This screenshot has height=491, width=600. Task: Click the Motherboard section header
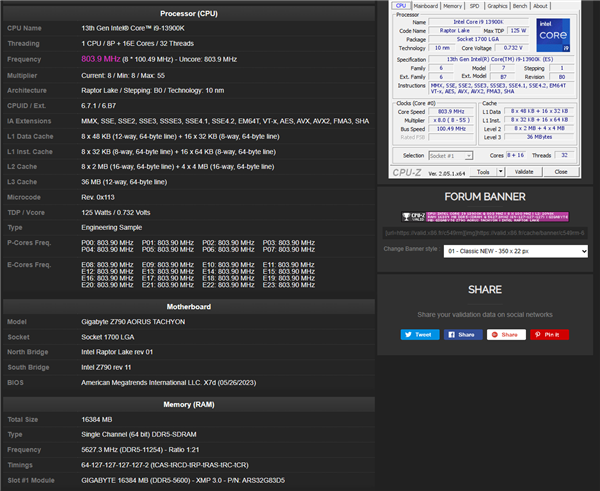pyautogui.click(x=189, y=307)
